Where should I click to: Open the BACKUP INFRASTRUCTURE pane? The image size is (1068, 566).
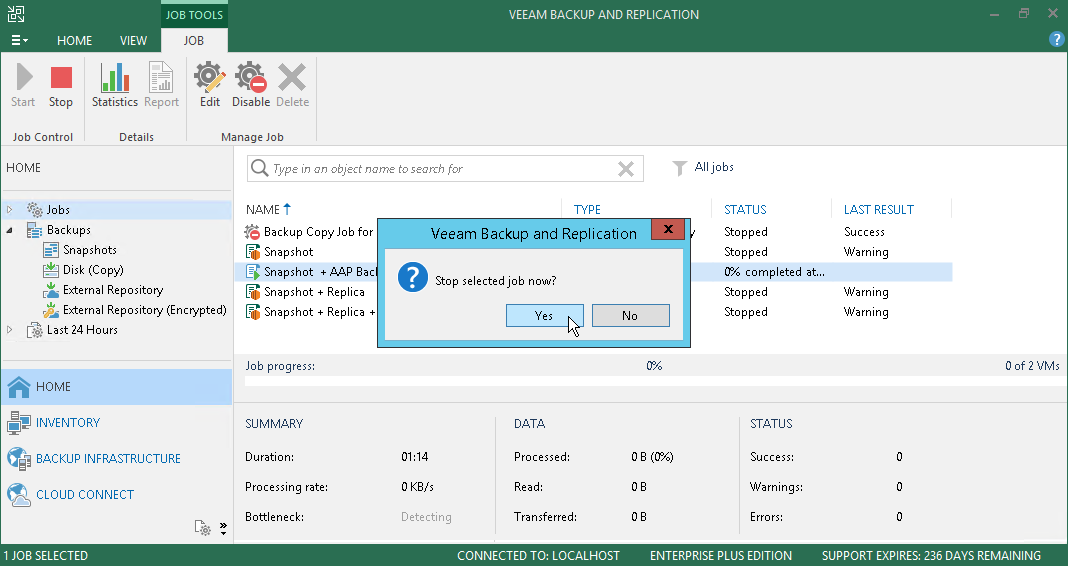116,458
